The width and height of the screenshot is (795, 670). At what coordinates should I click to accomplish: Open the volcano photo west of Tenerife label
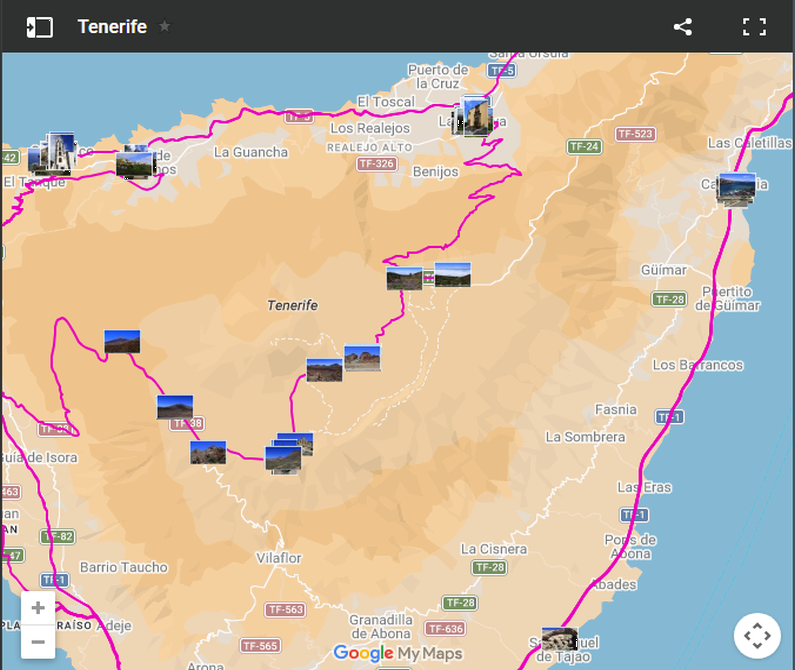122,341
